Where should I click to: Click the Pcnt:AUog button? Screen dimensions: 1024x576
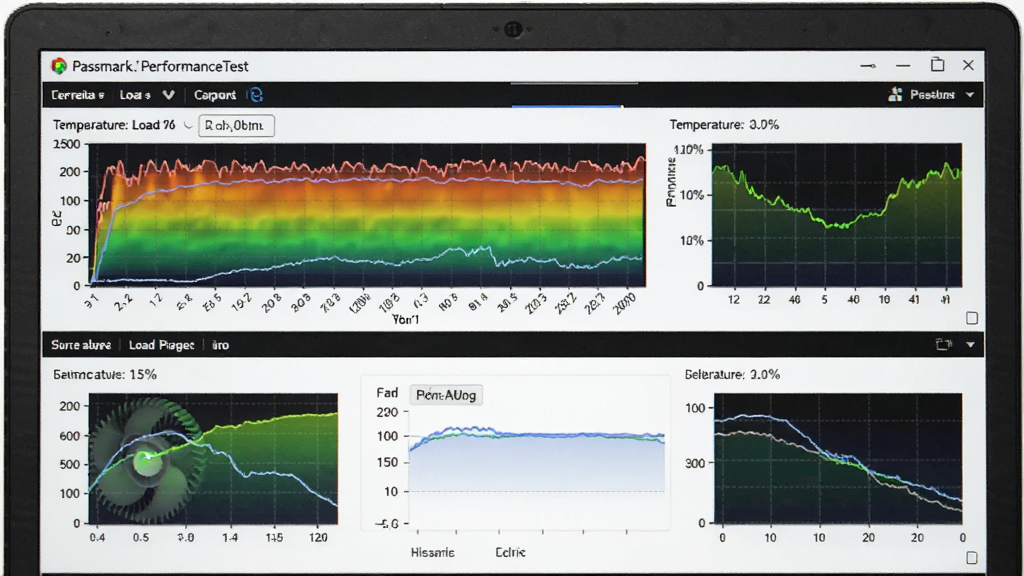pos(446,395)
